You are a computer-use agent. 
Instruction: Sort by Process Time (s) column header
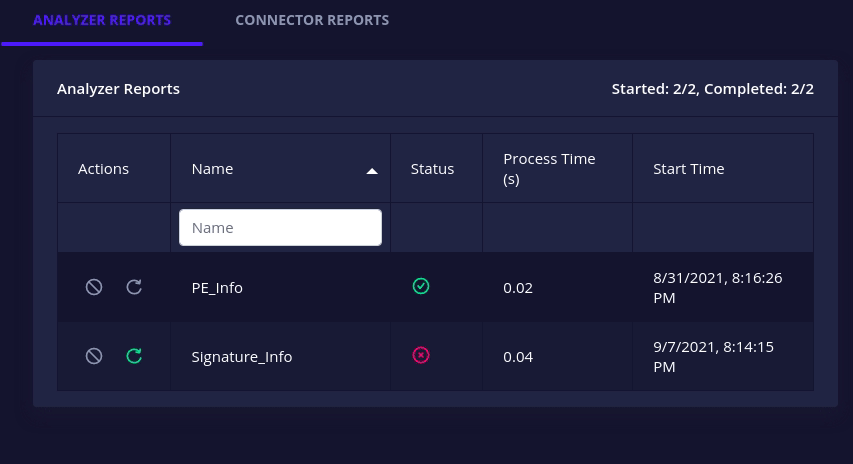549,169
